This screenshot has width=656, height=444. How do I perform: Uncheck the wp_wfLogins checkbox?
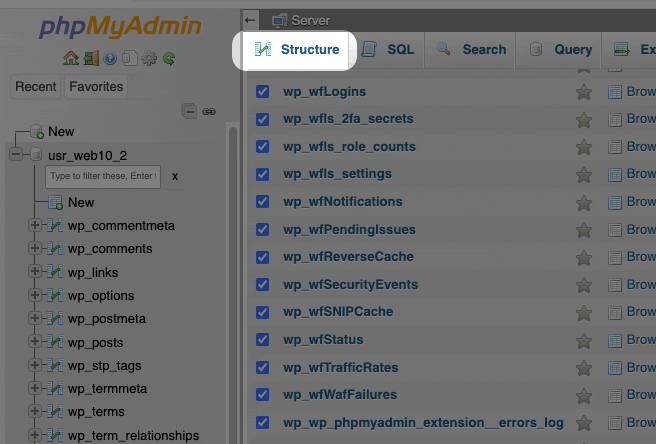262,92
